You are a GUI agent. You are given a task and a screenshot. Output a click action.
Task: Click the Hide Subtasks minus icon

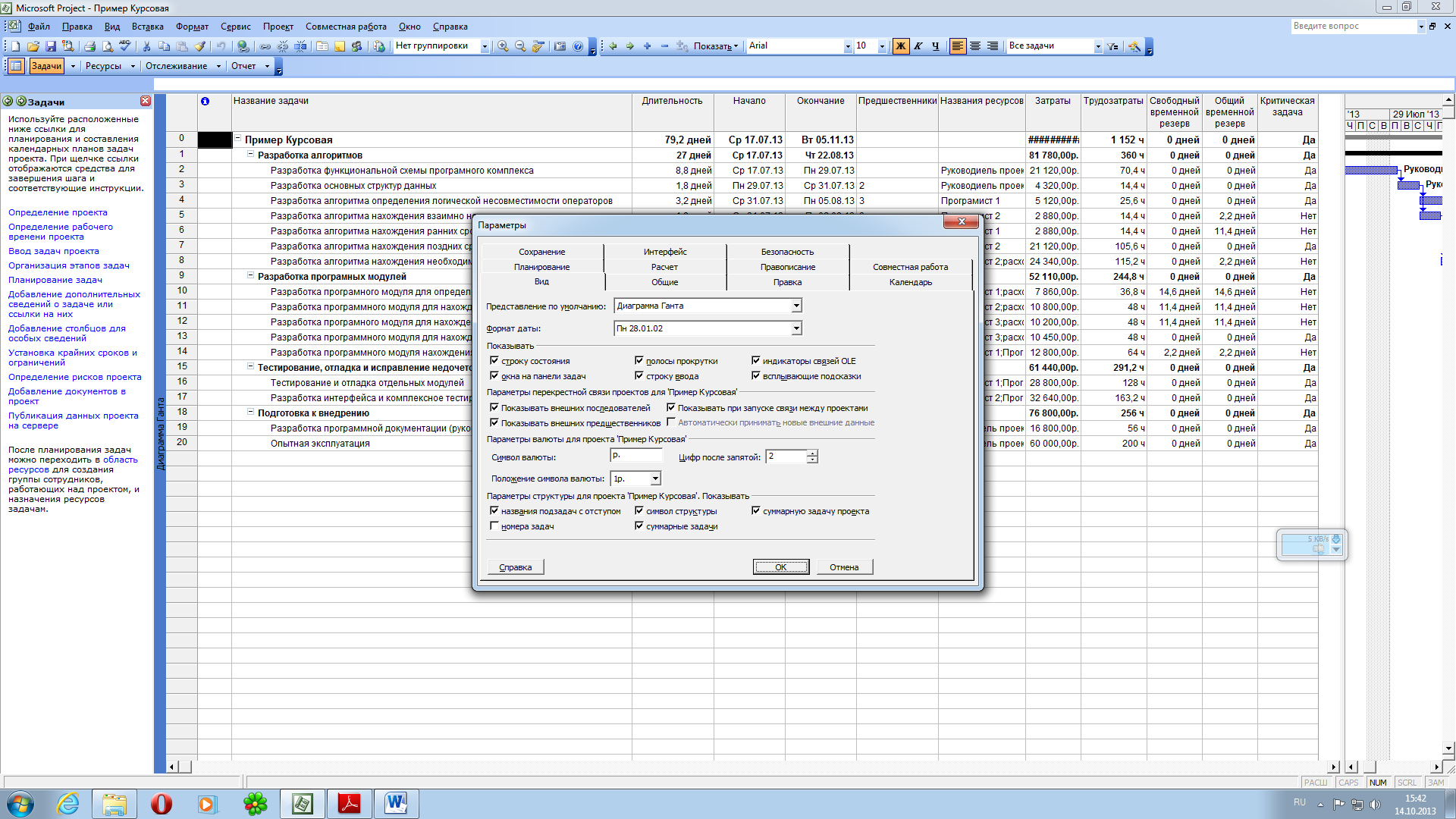pyautogui.click(x=665, y=46)
